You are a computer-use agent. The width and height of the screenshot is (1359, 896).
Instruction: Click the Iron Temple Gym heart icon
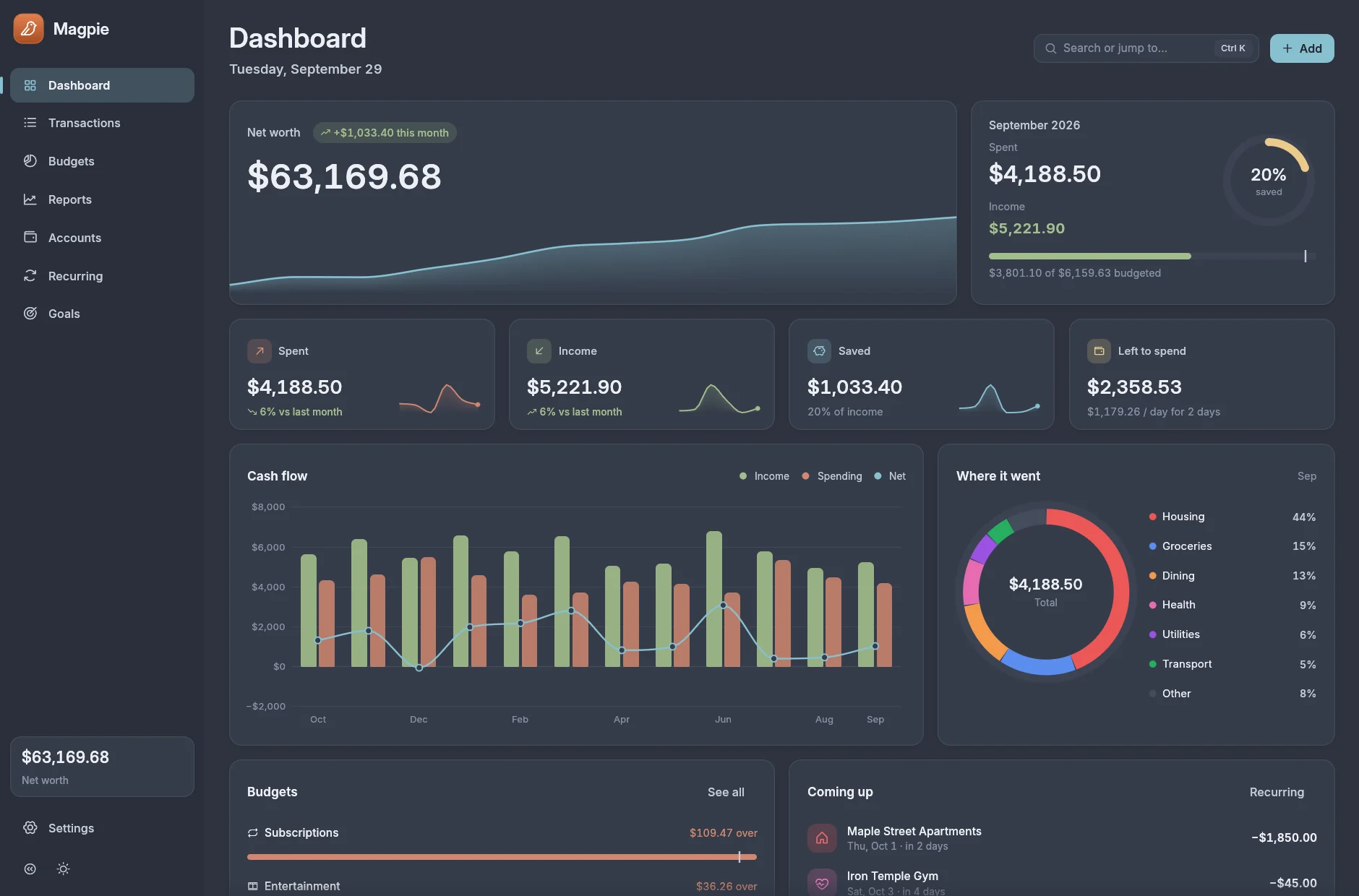tap(822, 882)
